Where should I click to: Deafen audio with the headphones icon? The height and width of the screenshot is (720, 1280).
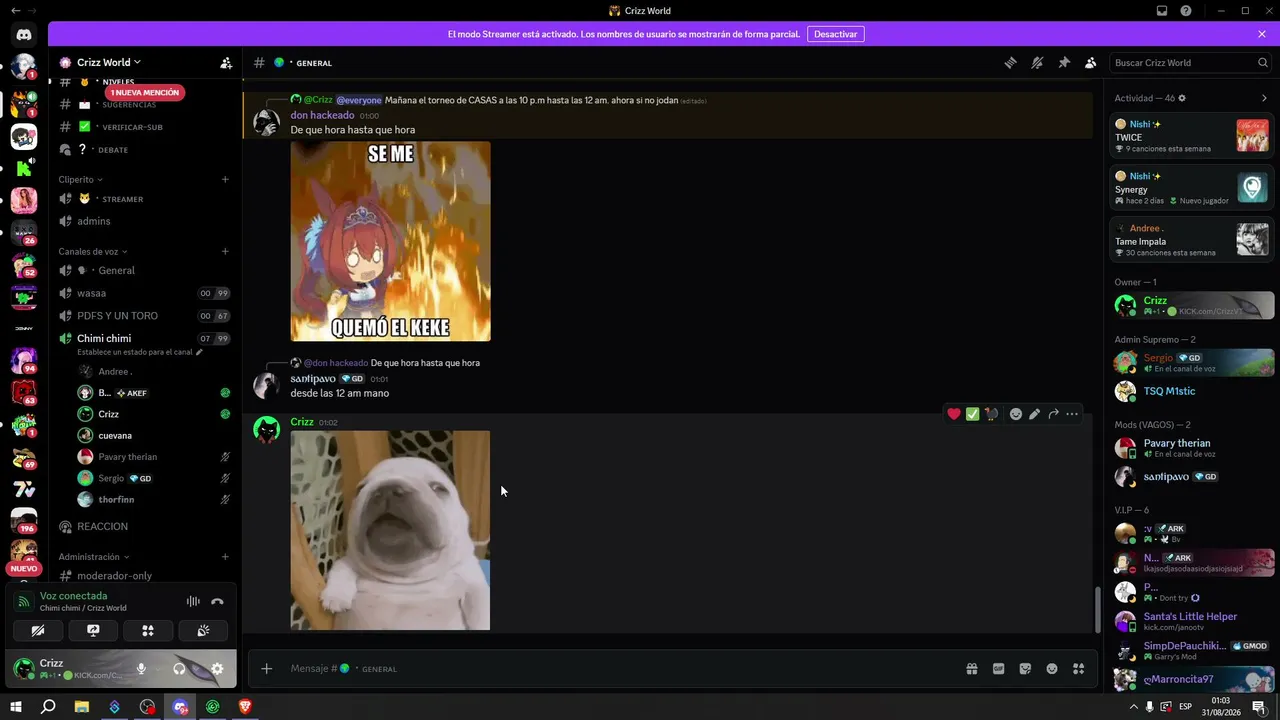179,669
